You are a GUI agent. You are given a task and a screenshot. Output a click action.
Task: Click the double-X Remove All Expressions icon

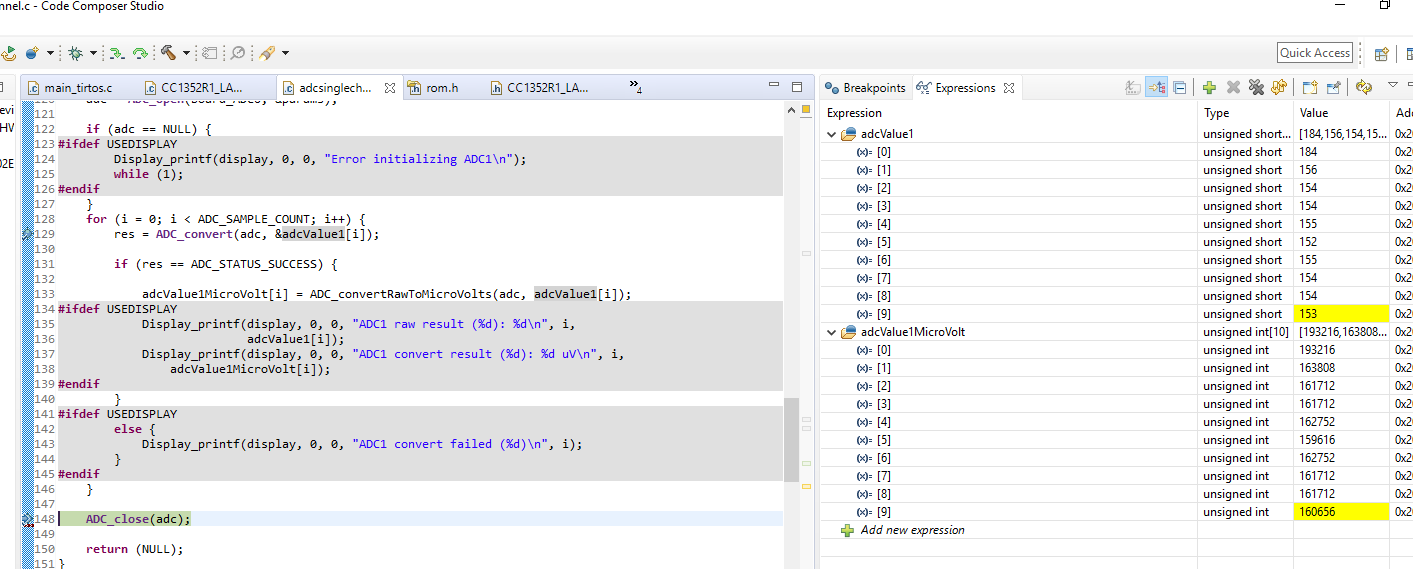click(x=1256, y=88)
